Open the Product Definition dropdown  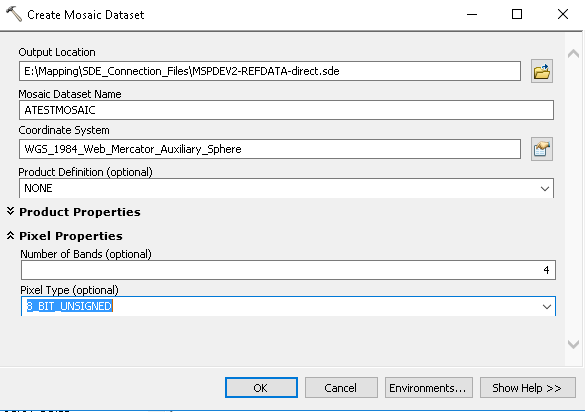click(x=545, y=188)
